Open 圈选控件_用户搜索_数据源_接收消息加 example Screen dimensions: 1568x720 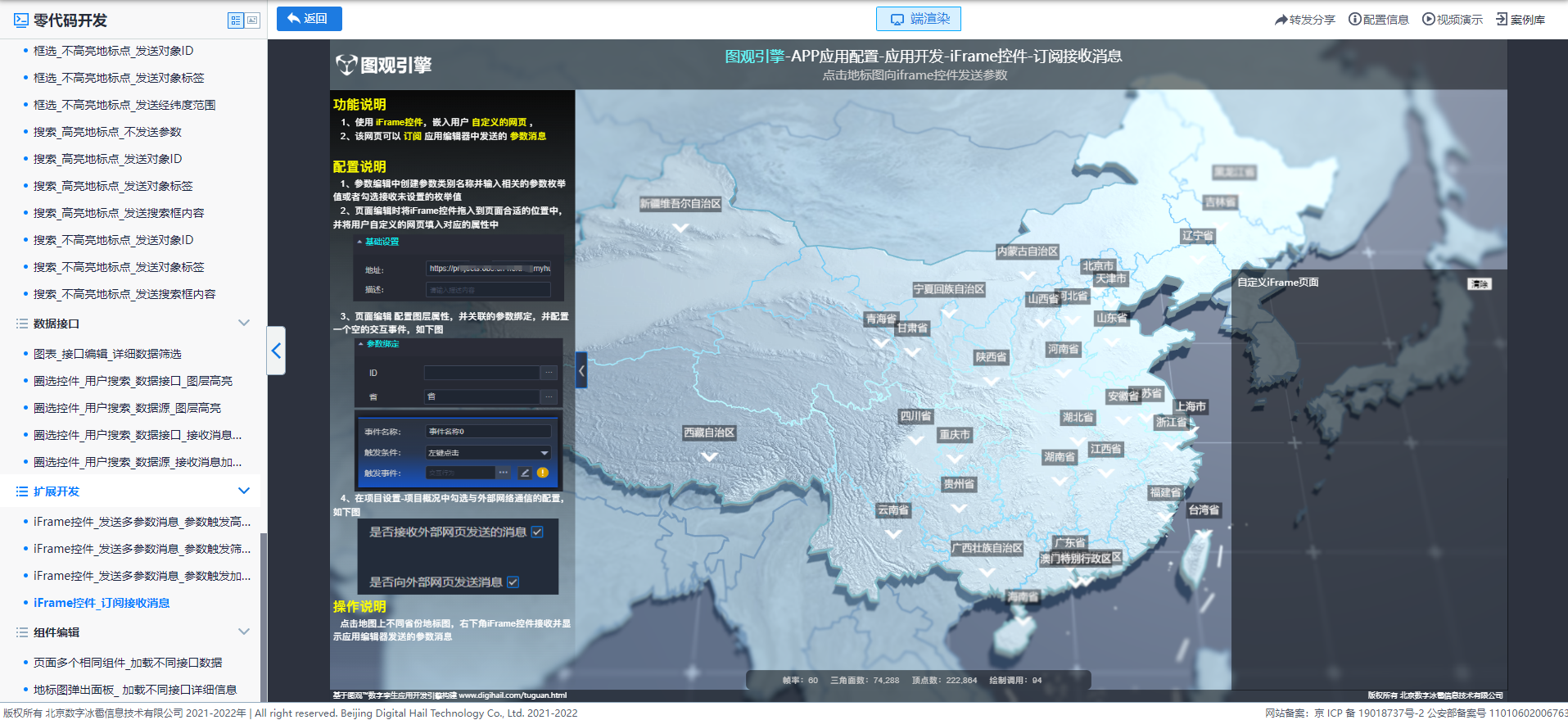click(138, 462)
